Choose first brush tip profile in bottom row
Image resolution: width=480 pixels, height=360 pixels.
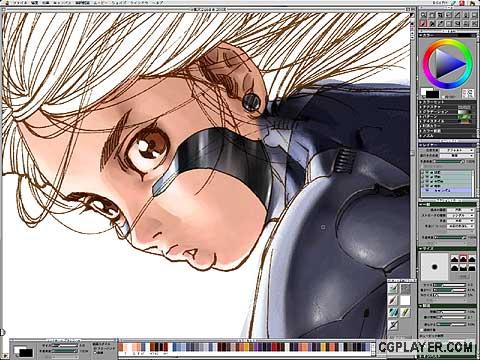(x=455, y=268)
